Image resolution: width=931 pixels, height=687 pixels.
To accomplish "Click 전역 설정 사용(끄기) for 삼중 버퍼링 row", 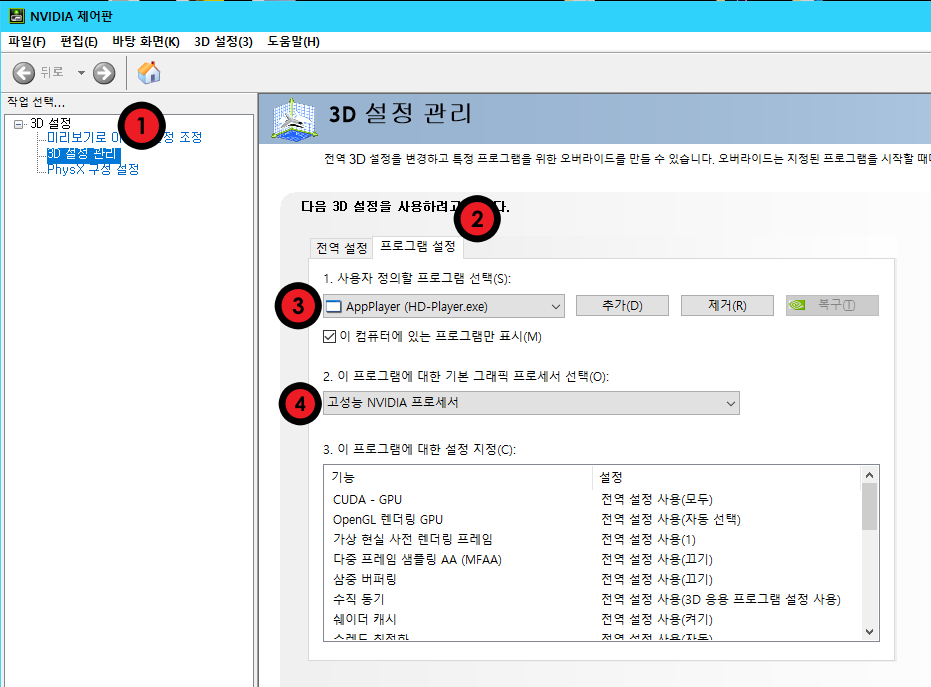I will pos(657,579).
